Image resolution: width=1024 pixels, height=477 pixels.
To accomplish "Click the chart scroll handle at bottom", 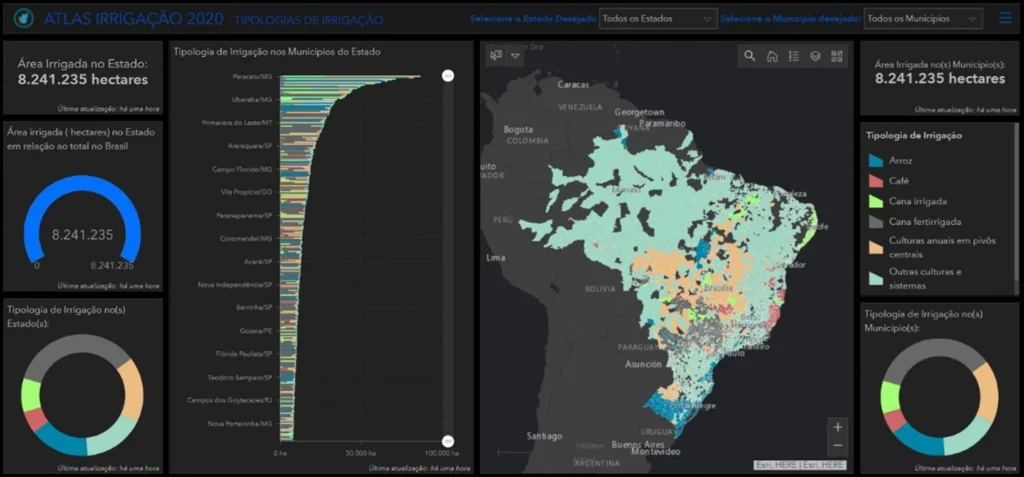I will coord(448,440).
